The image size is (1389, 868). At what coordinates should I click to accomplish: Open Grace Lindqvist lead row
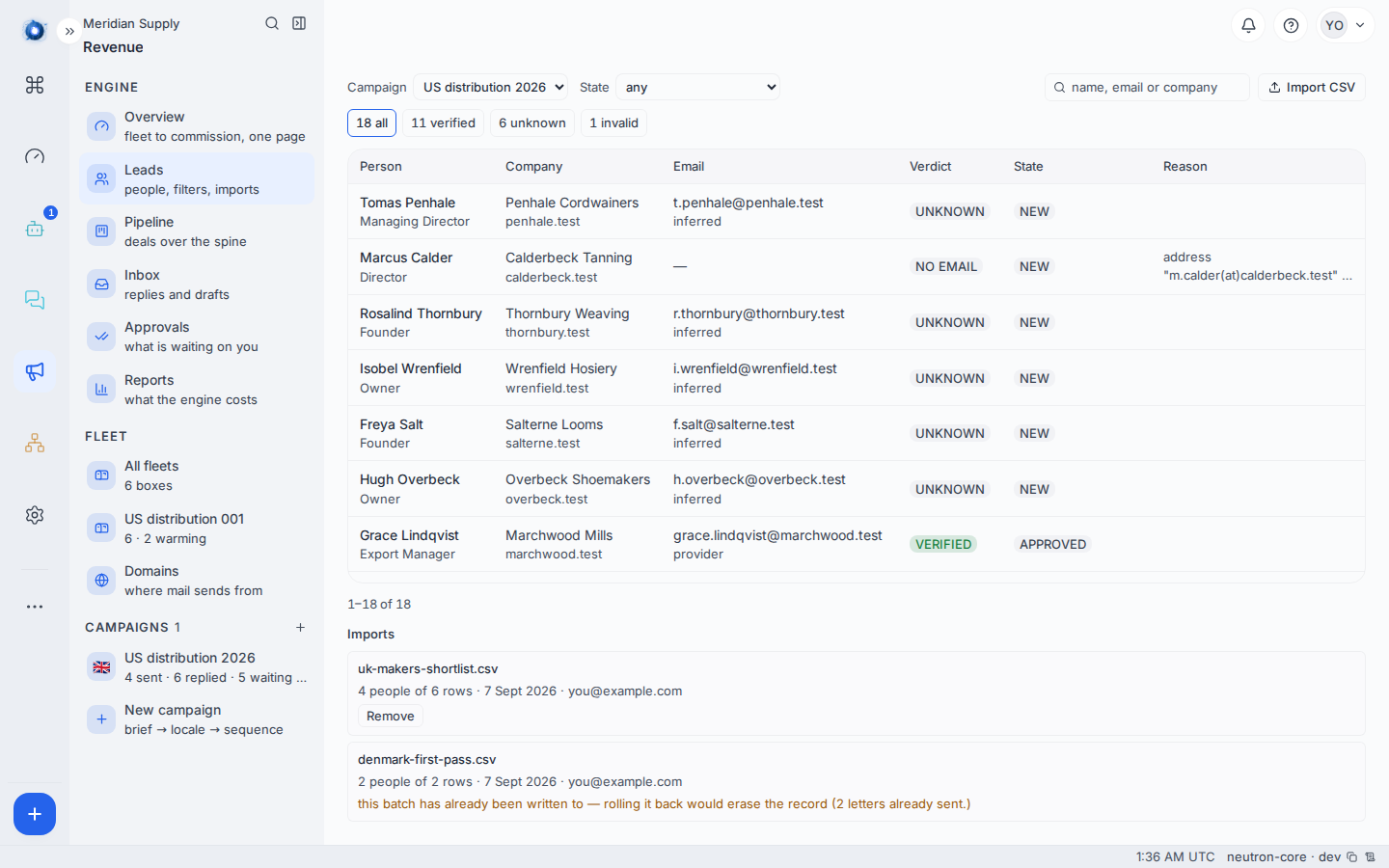(x=857, y=544)
